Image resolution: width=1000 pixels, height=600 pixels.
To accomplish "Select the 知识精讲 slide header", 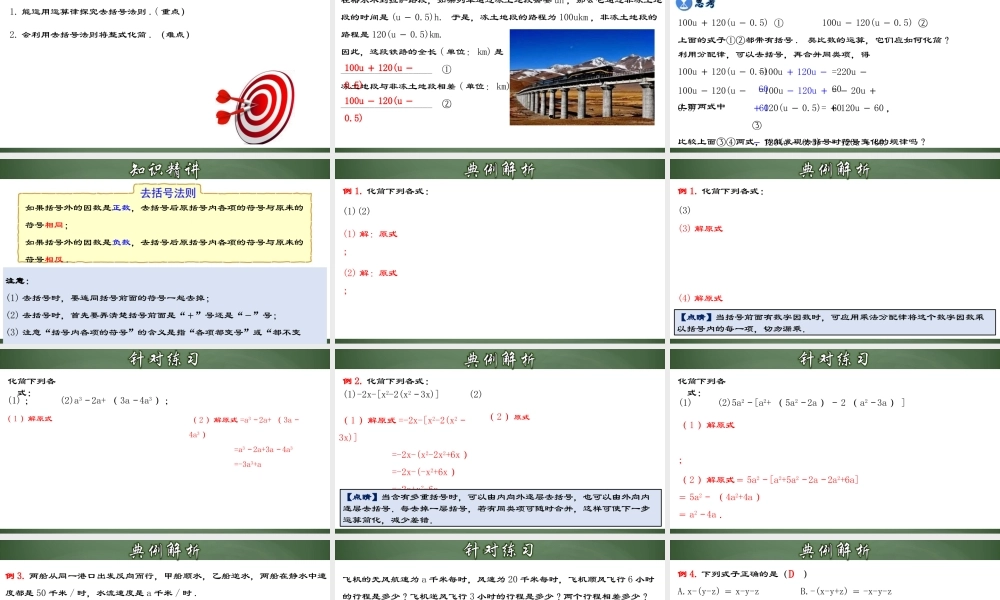I will coord(165,169).
